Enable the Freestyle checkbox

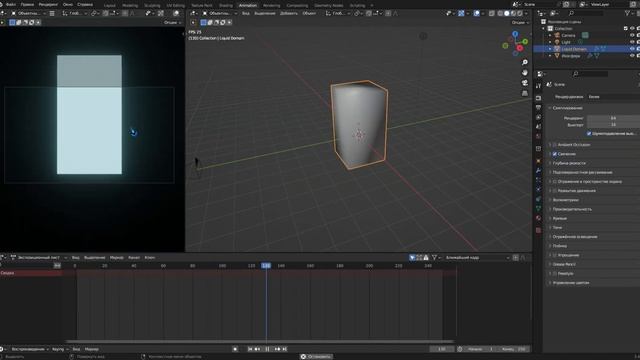click(x=554, y=273)
